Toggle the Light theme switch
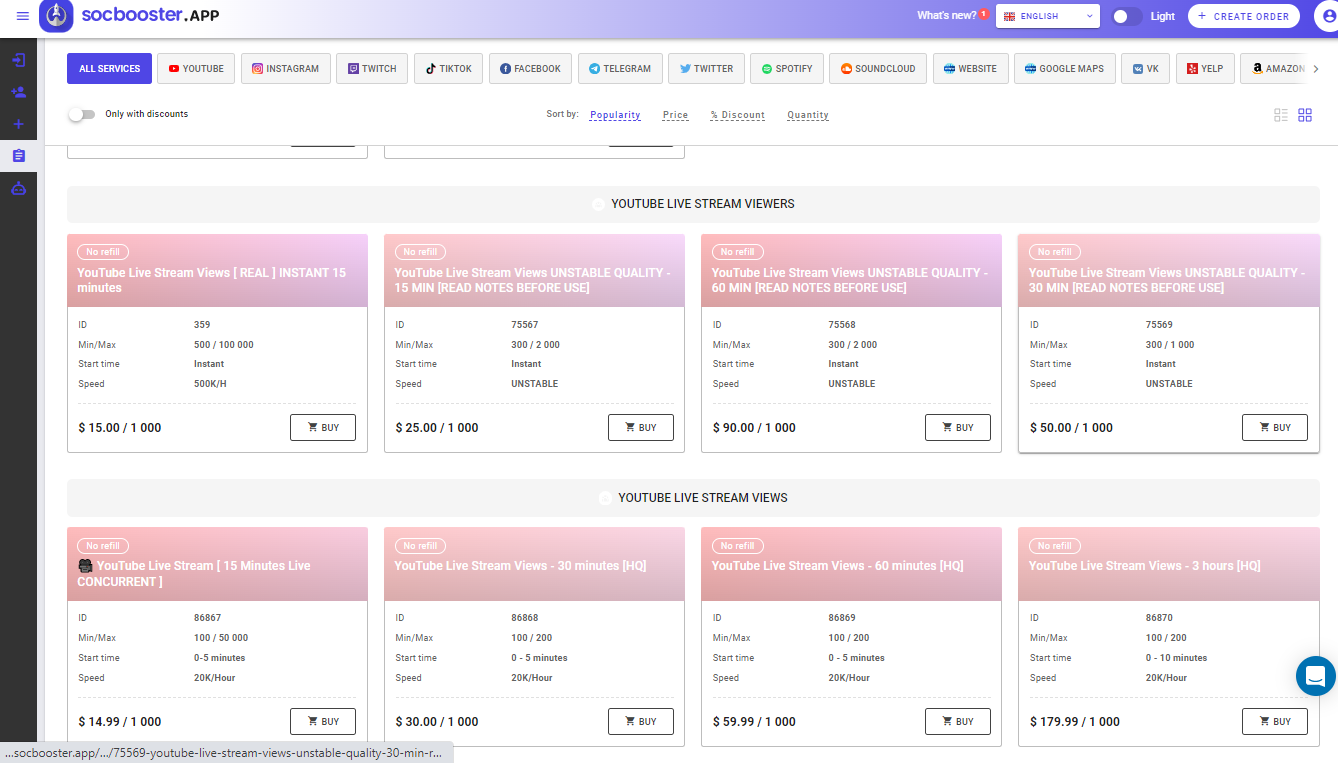 tap(1127, 16)
